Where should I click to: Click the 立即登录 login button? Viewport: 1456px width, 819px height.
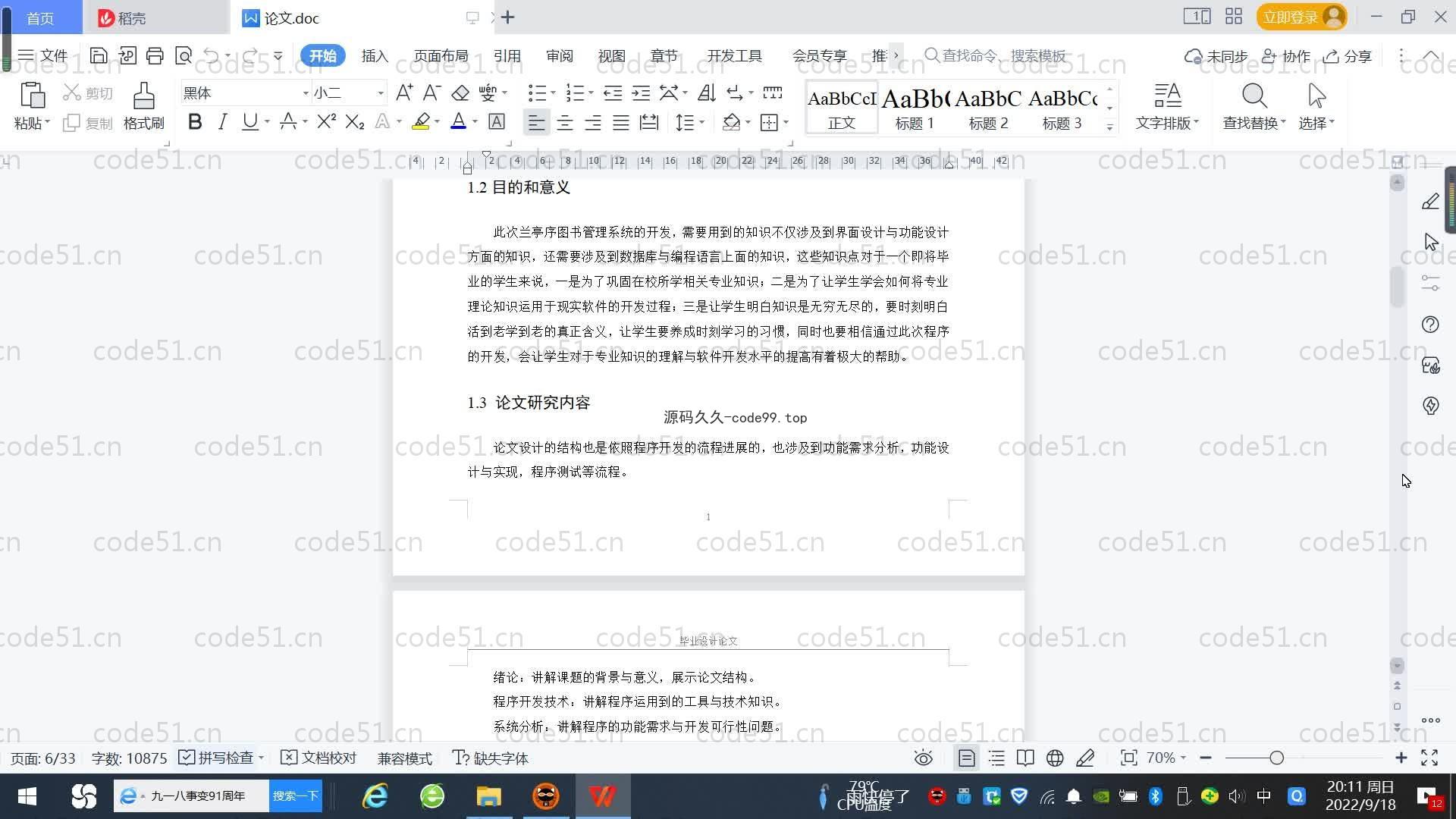(x=1301, y=17)
